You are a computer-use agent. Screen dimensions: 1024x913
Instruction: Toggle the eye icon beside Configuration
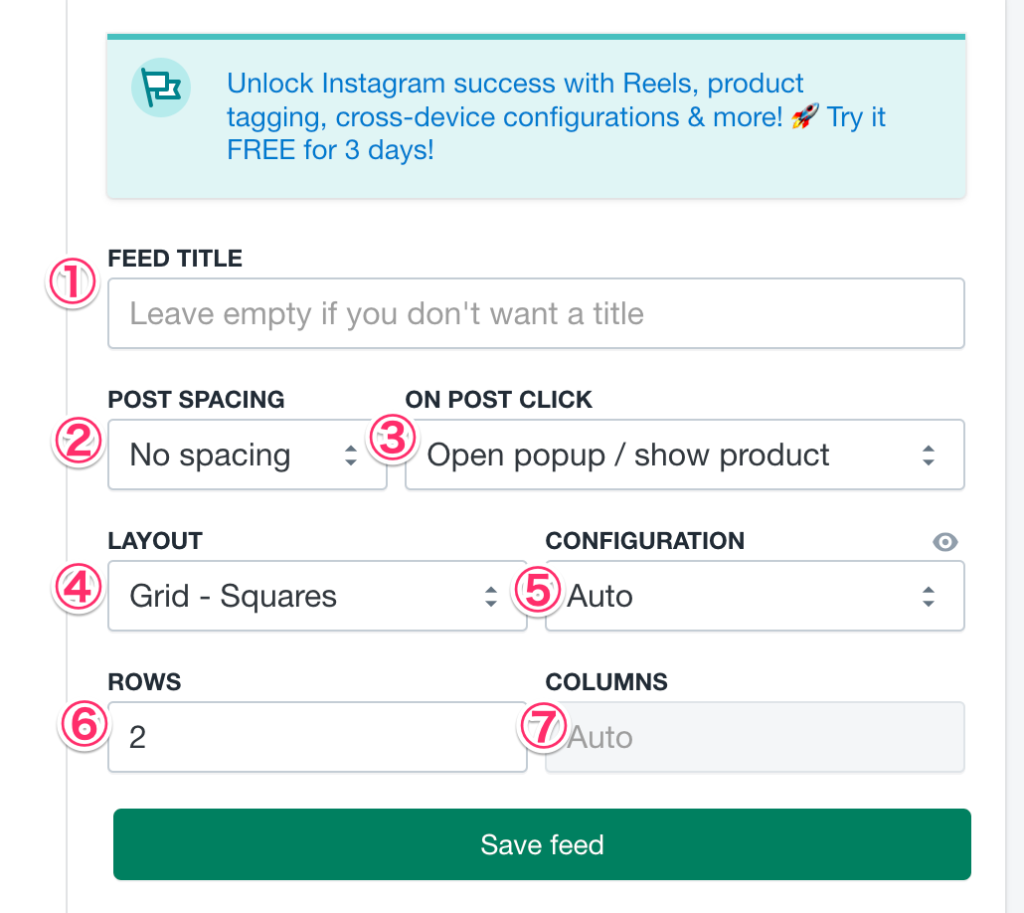[x=945, y=542]
